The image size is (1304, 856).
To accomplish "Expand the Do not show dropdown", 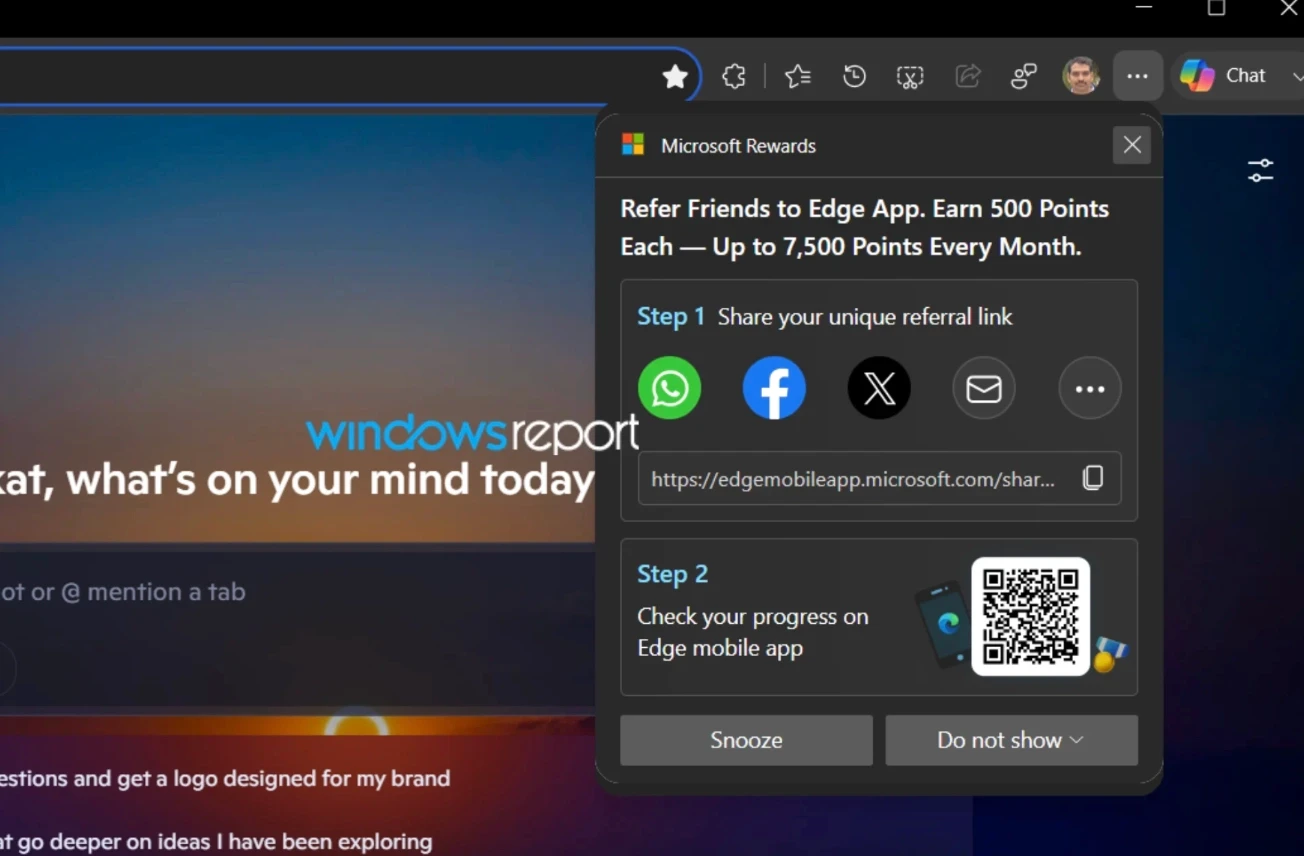I will pos(1012,740).
